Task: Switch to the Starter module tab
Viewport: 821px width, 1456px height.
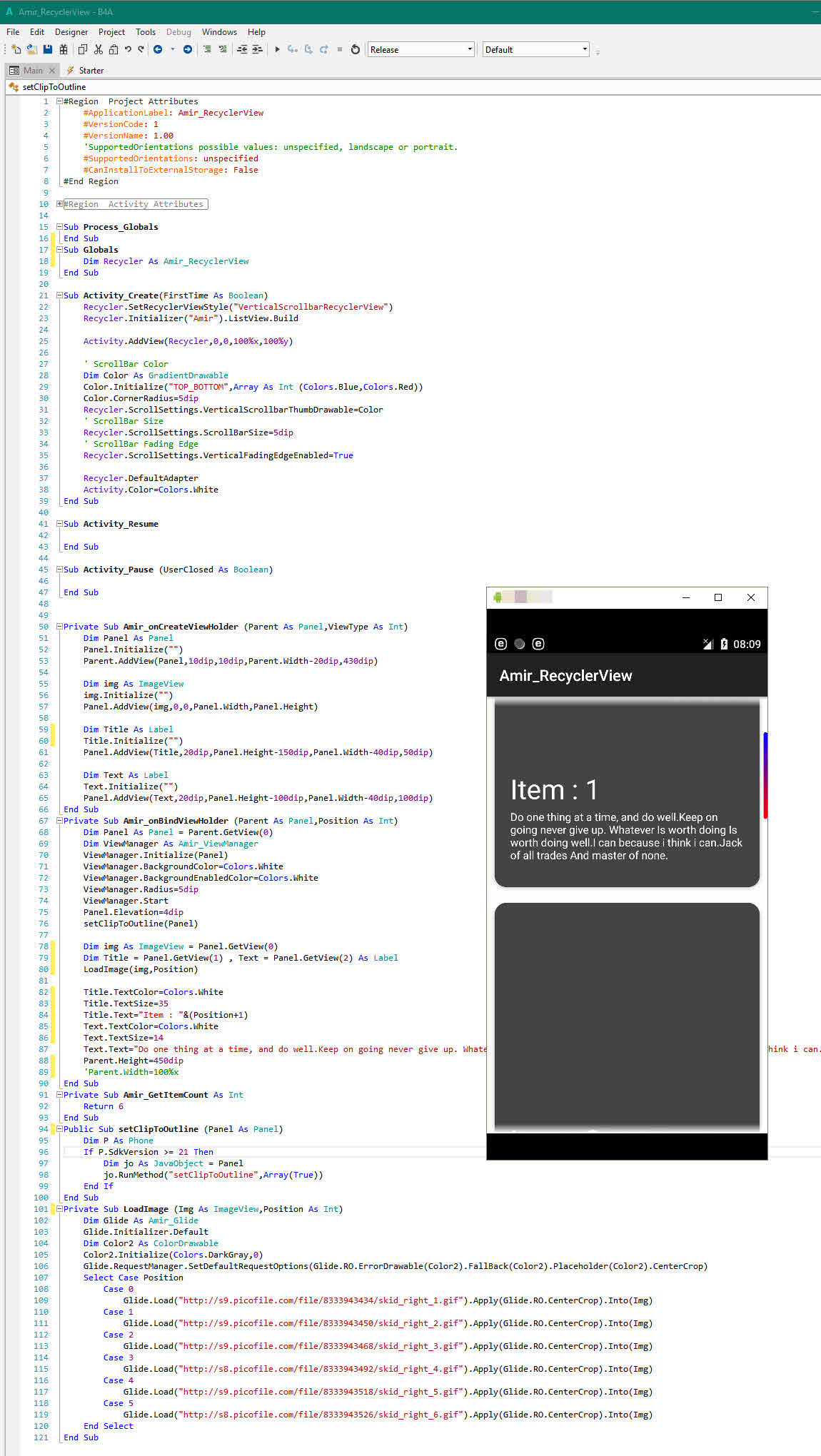Action: coord(85,71)
